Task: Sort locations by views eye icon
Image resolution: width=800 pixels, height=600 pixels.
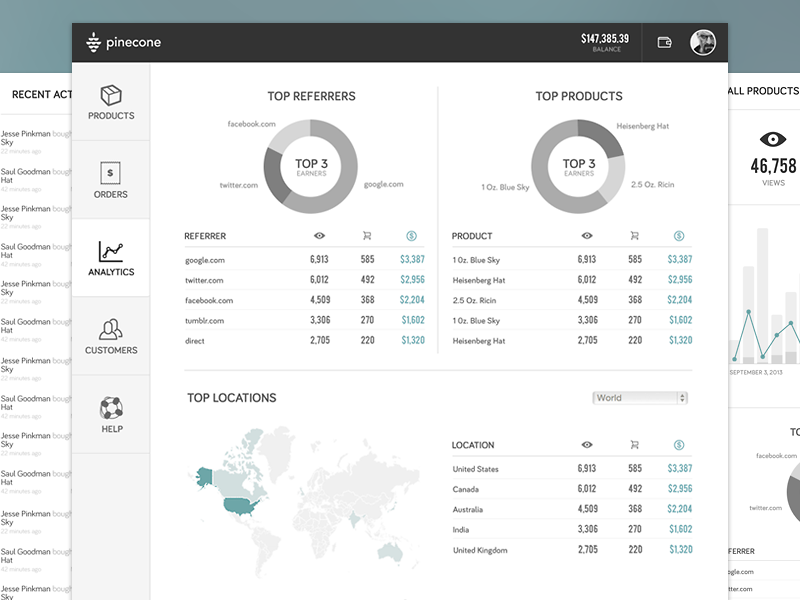Action: tap(587, 445)
